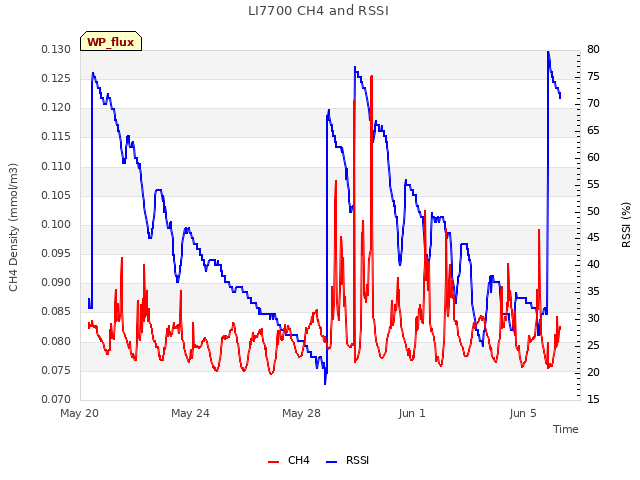
Task: Click the May 28 date tick
Action: 301,413
